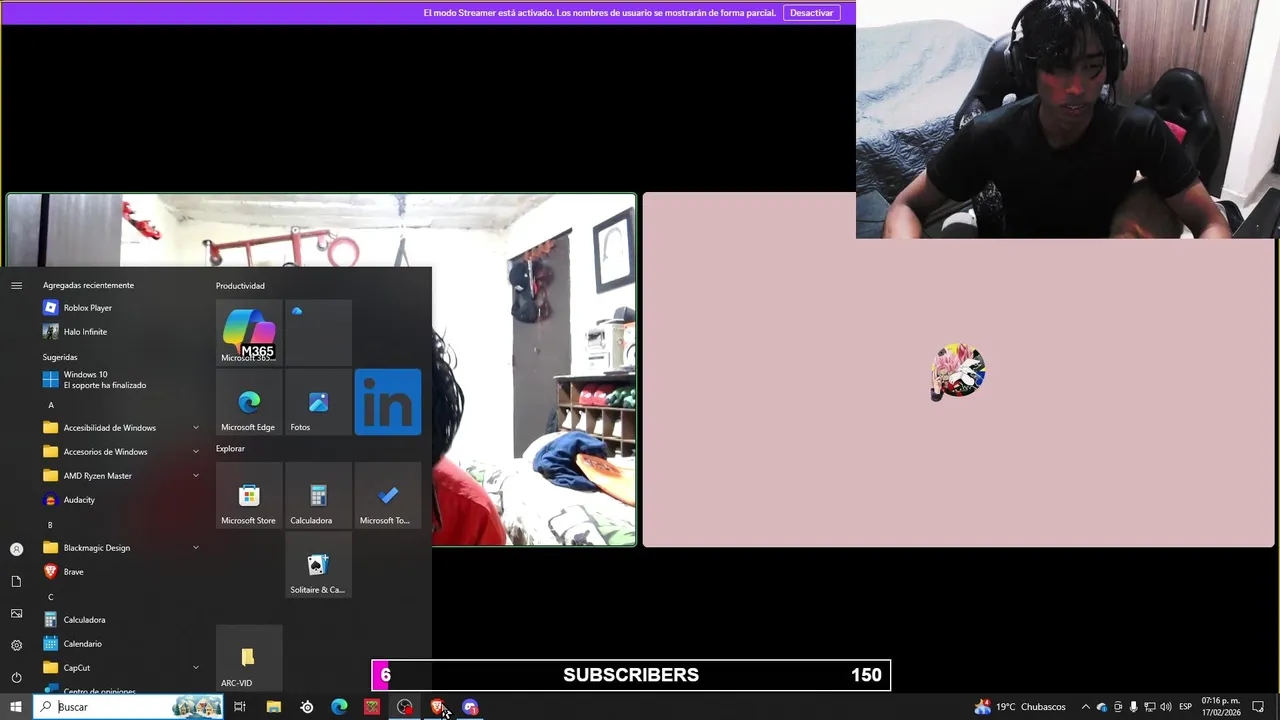
Task: Jump to letter A in app list
Action: [51, 405]
